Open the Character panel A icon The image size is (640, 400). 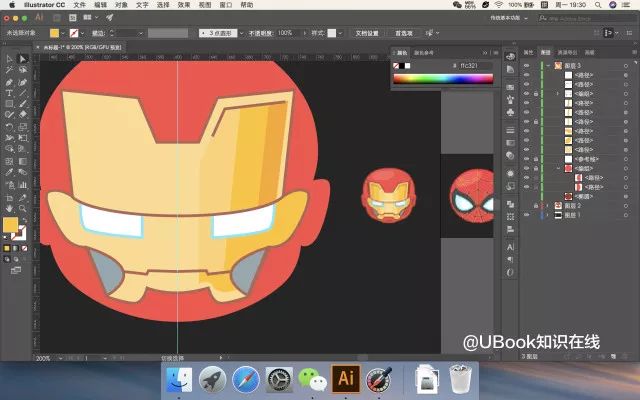click(x=510, y=247)
